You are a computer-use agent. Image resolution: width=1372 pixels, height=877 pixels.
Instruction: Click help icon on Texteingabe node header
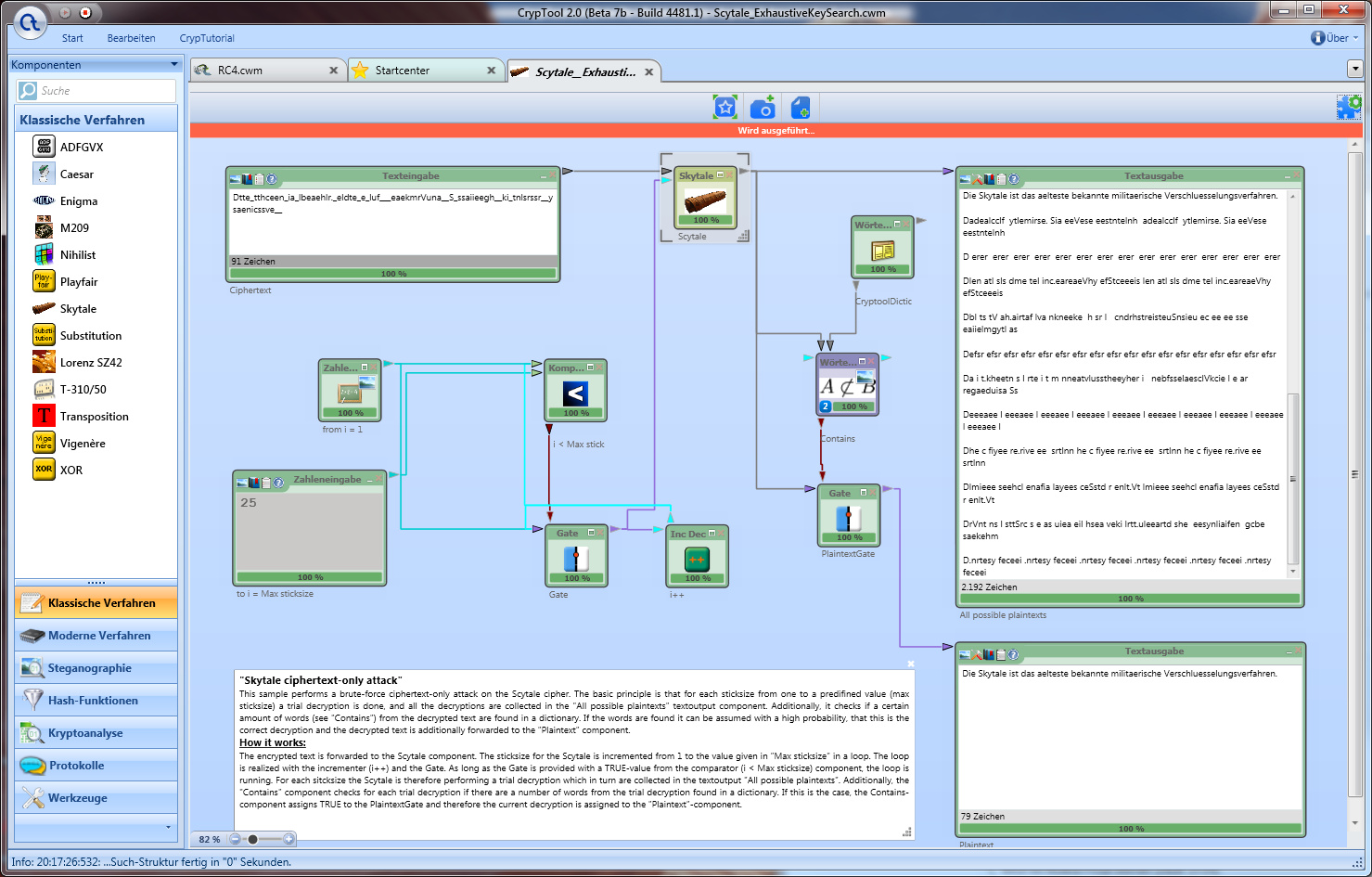pos(272,178)
